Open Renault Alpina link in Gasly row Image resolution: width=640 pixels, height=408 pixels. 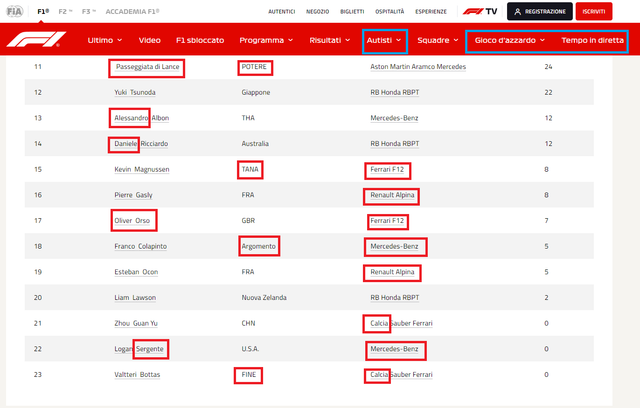coord(392,195)
